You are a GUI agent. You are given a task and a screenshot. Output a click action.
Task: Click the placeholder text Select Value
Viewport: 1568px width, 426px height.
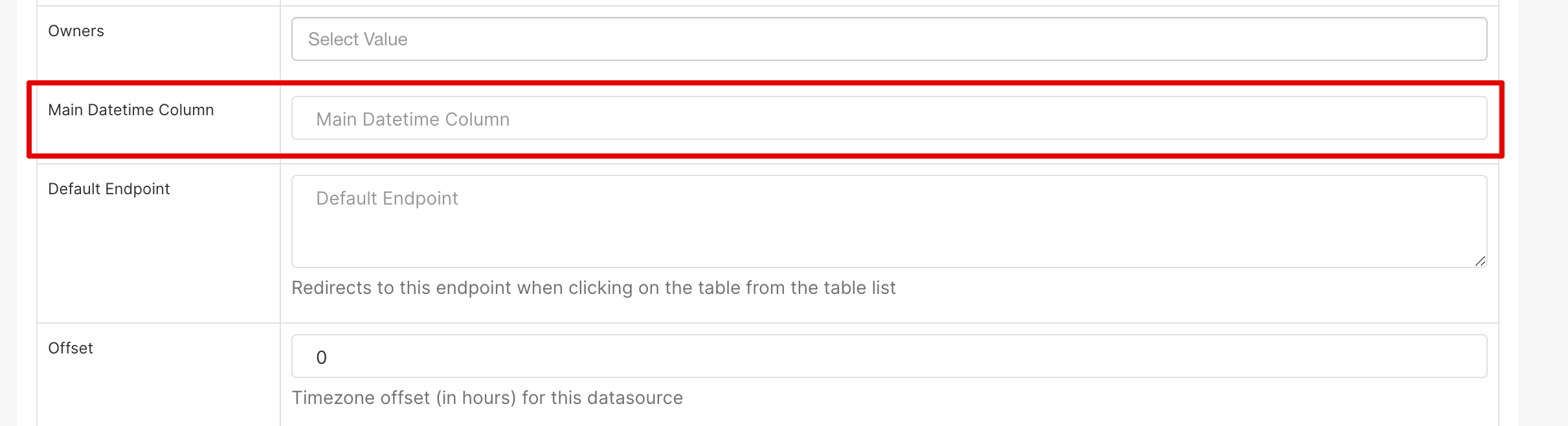click(x=358, y=39)
